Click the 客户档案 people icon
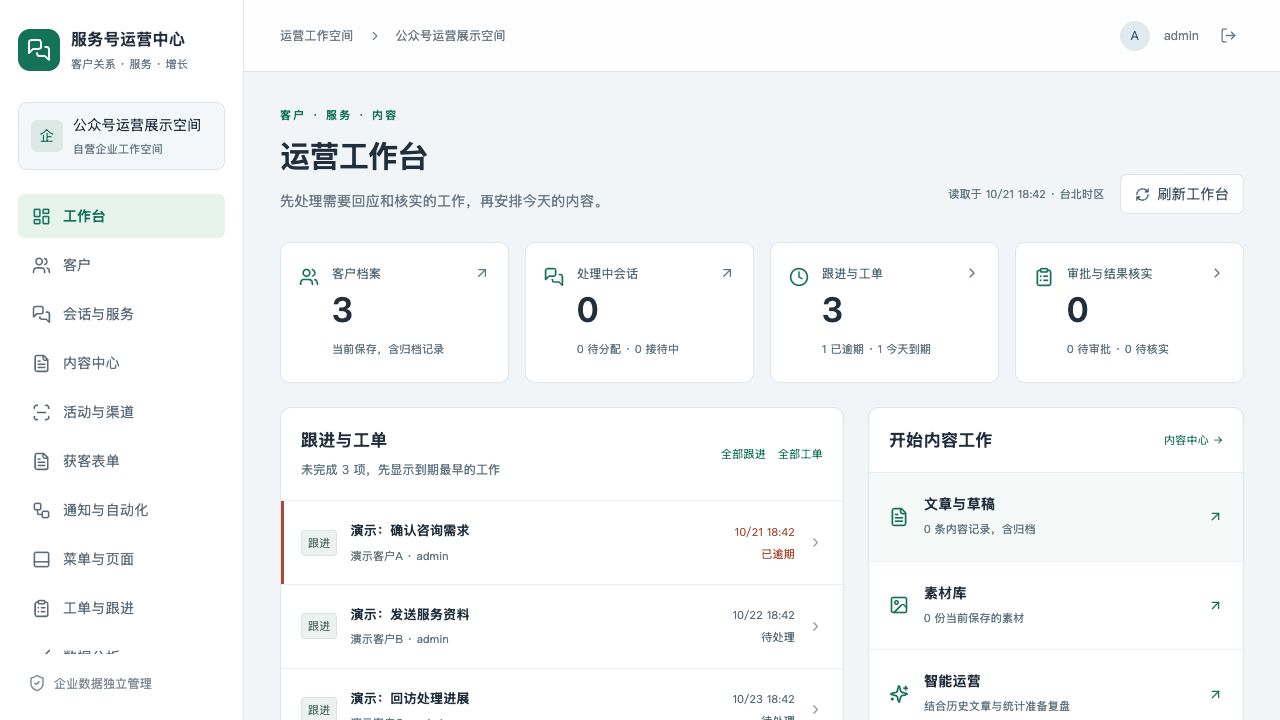Viewport: 1280px width, 720px height. click(x=309, y=277)
